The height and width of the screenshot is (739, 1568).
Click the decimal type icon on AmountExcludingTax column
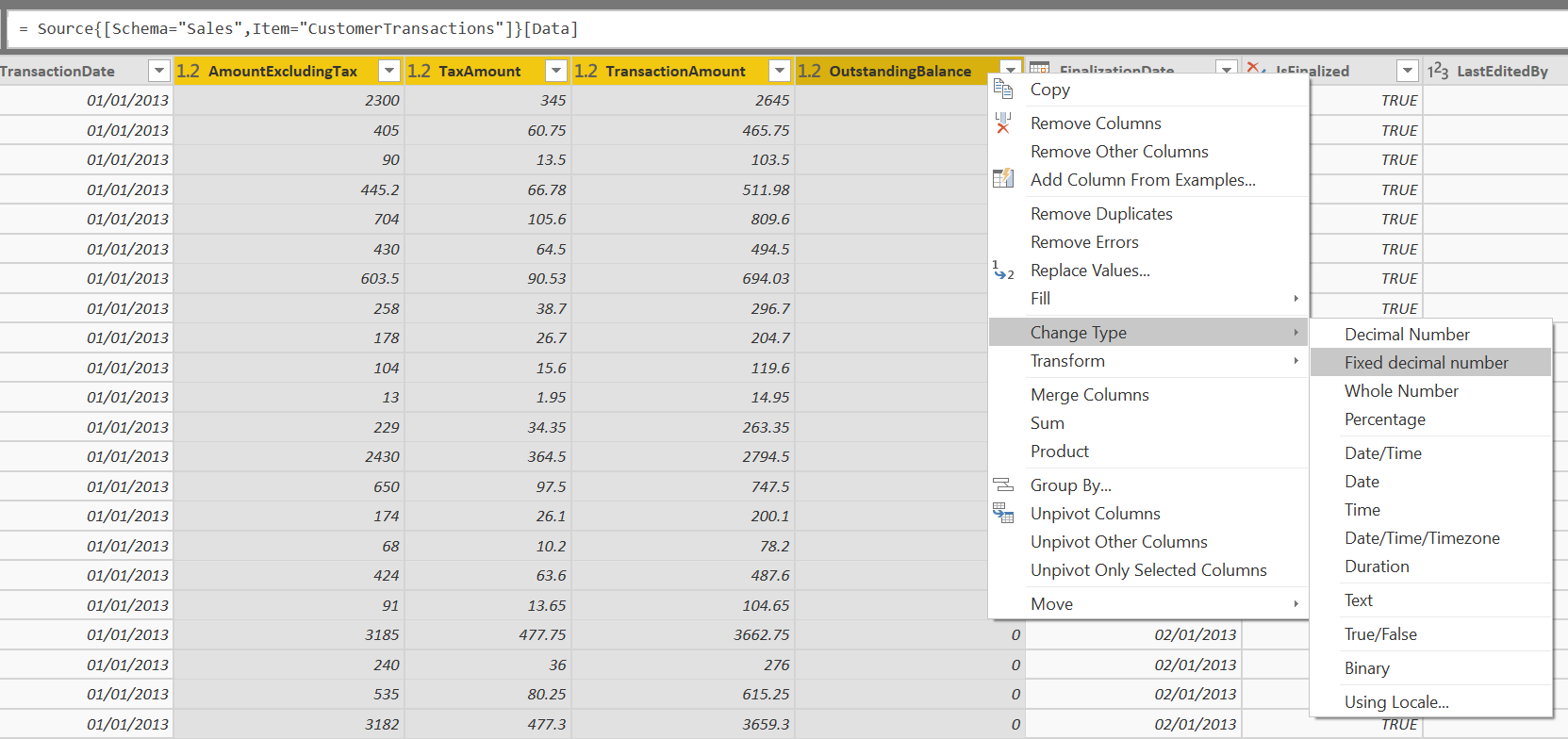pyautogui.click(x=188, y=71)
